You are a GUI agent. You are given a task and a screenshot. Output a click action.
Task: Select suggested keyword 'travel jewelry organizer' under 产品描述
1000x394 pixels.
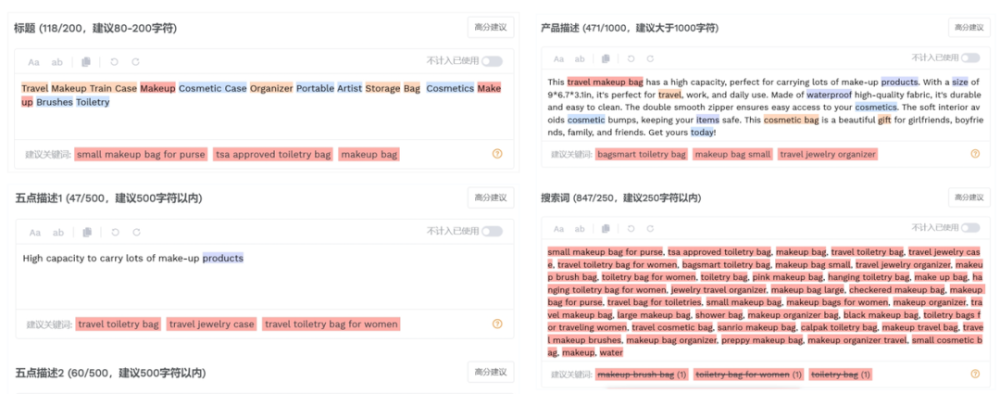[828, 154]
